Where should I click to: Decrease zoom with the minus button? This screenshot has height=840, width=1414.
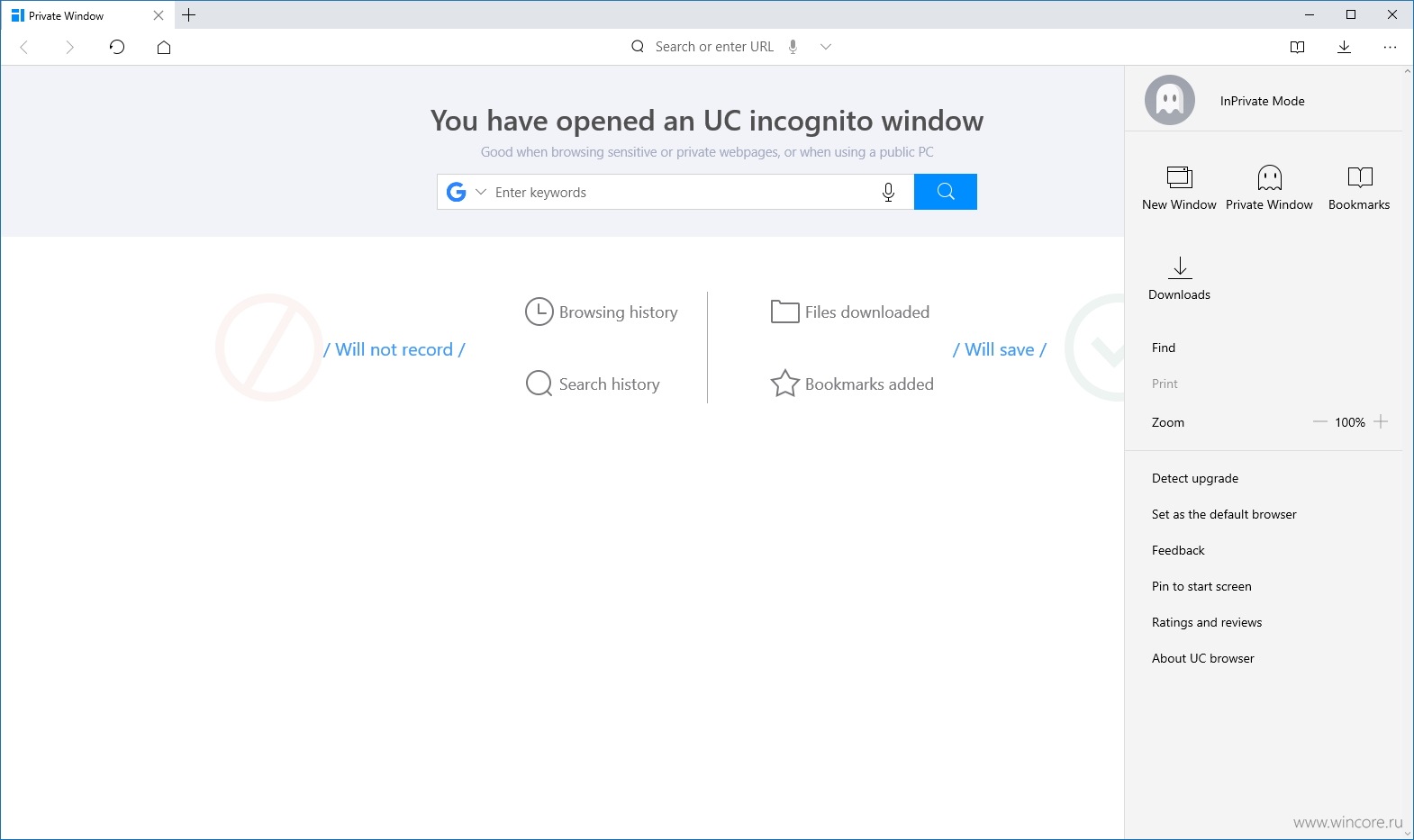pos(1320,421)
